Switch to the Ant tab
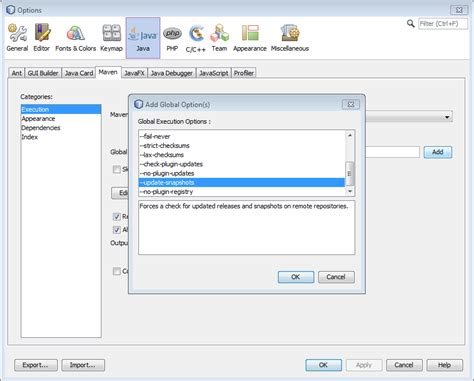 (17, 73)
